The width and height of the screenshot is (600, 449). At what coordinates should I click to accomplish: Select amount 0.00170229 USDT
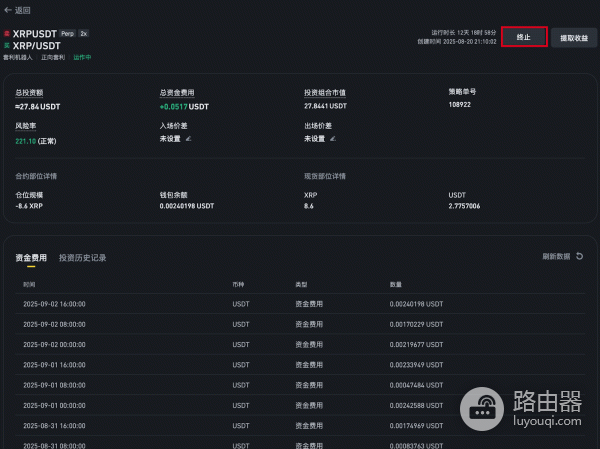click(x=416, y=324)
